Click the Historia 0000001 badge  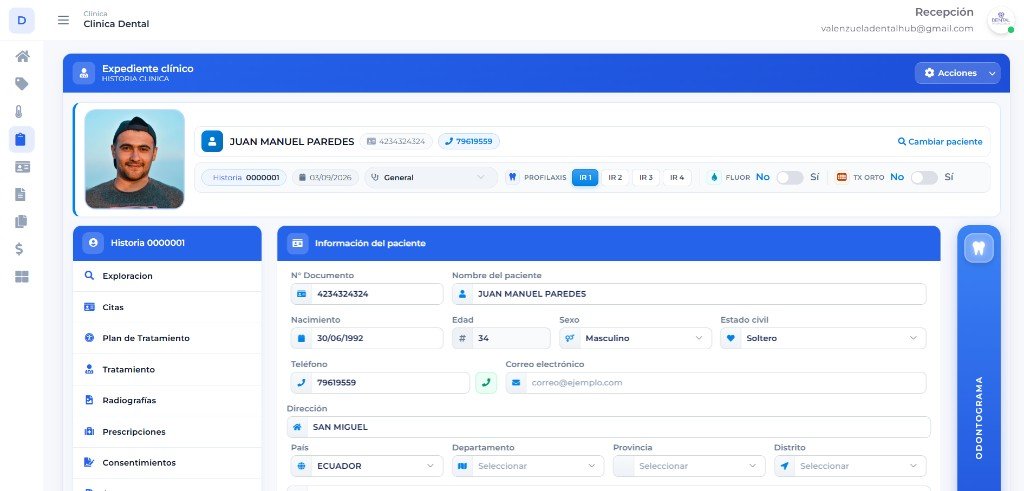[244, 178]
